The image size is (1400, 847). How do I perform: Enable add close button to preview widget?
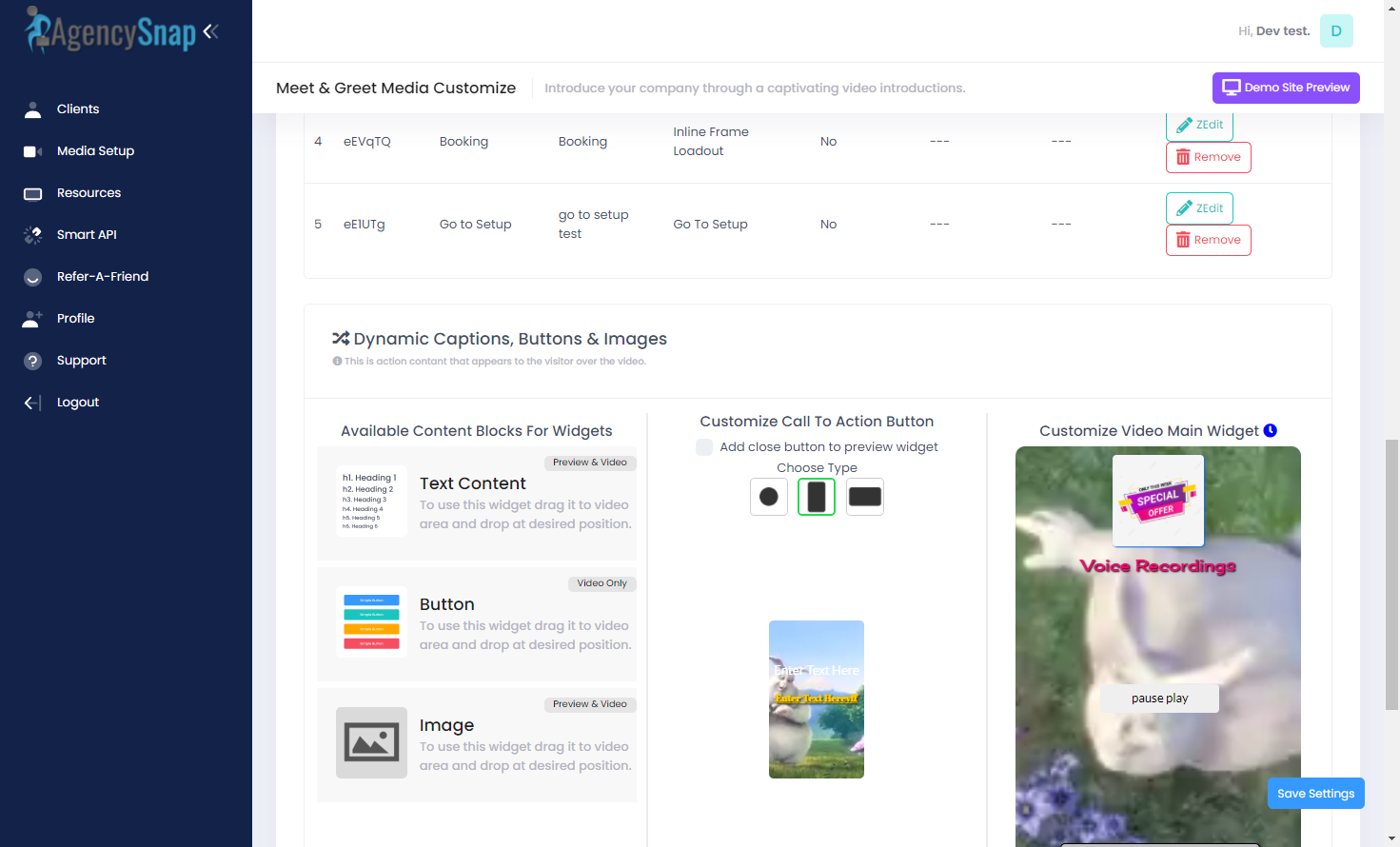click(704, 447)
